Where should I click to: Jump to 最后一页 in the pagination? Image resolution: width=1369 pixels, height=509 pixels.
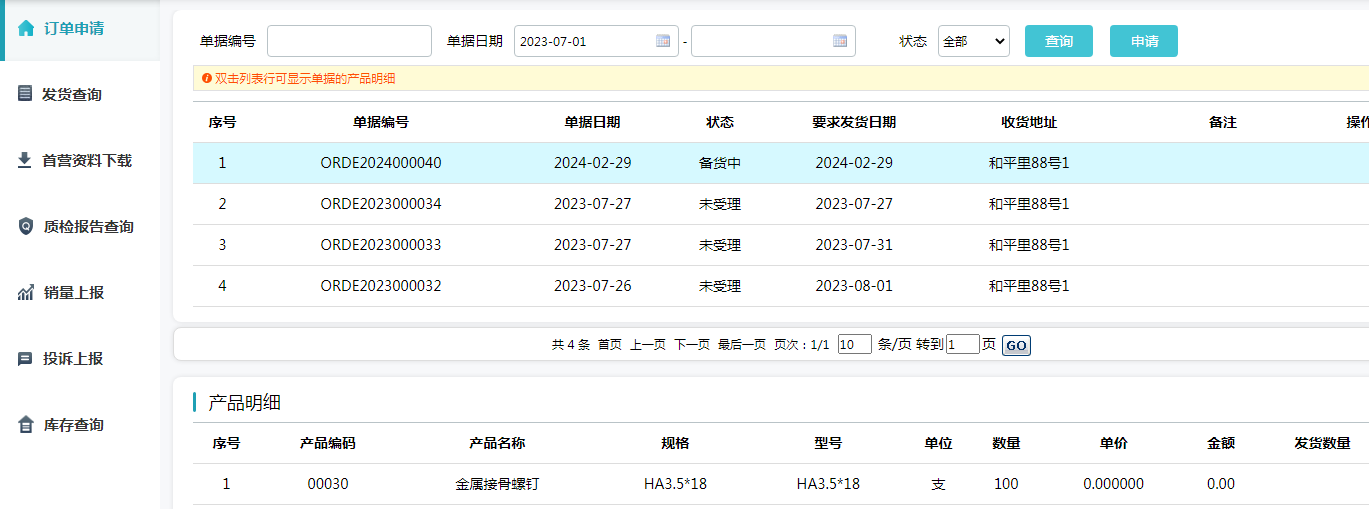coord(742,344)
